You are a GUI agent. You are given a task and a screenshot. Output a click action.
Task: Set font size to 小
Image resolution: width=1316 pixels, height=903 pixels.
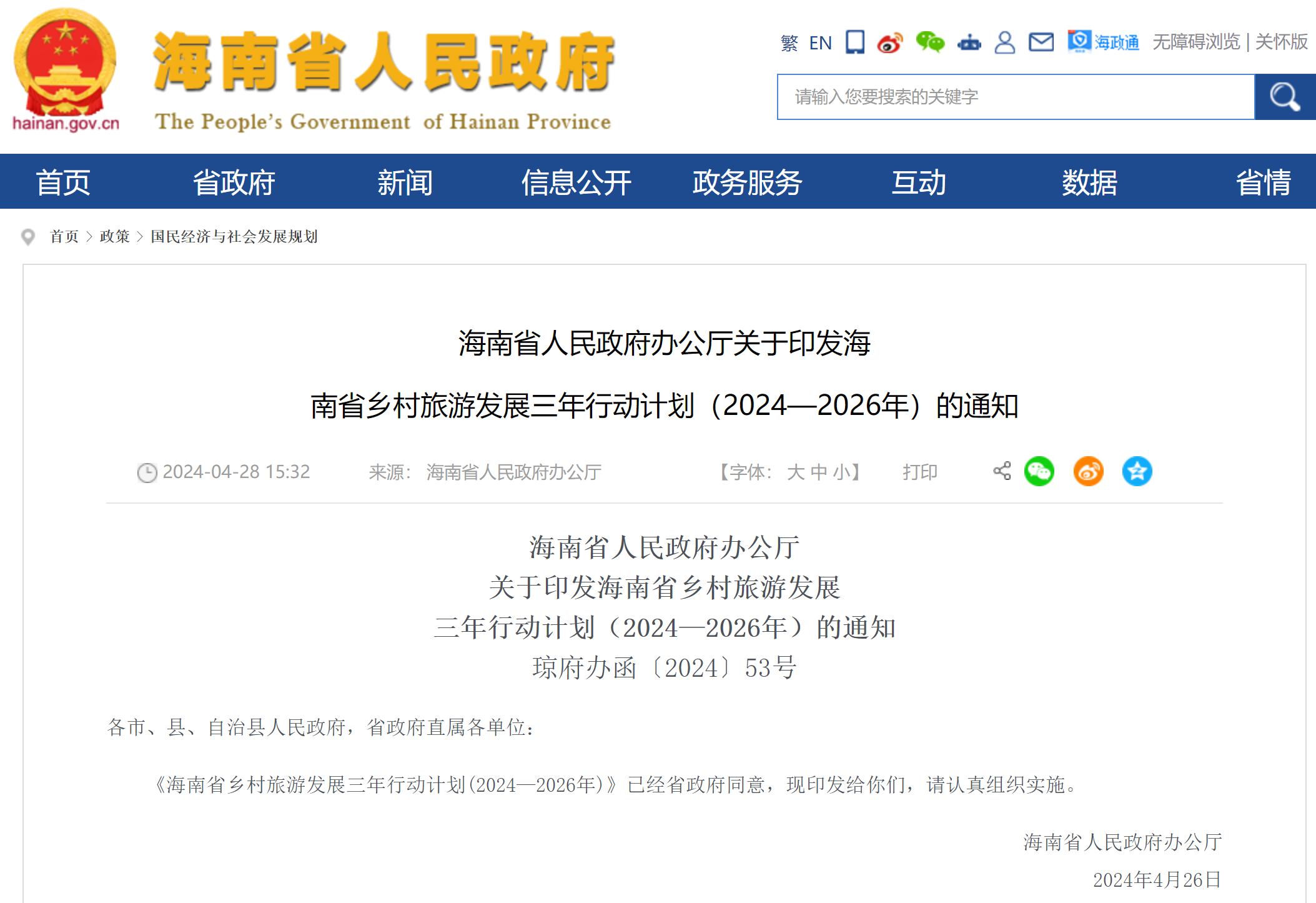point(841,472)
